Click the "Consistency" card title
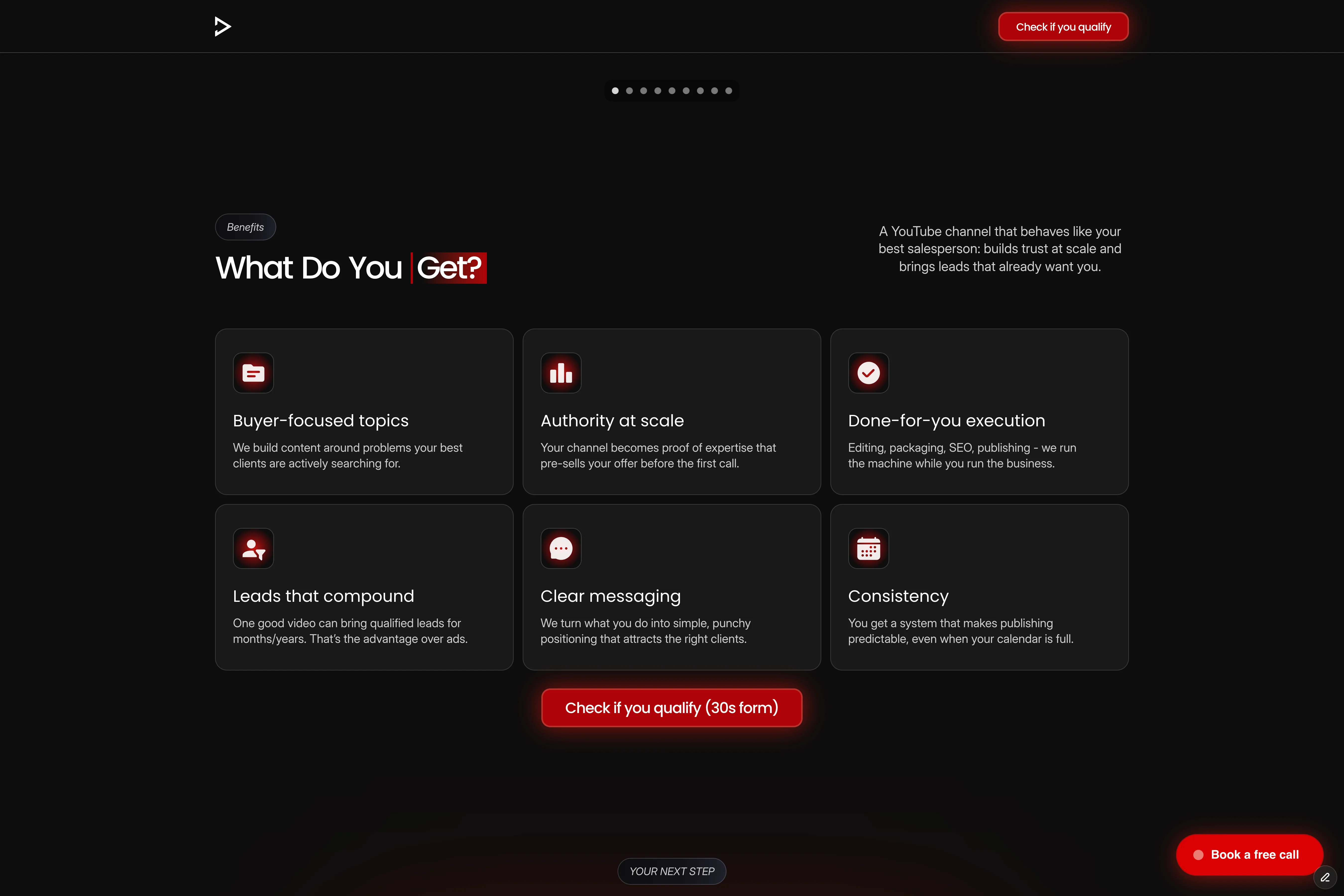 898,596
